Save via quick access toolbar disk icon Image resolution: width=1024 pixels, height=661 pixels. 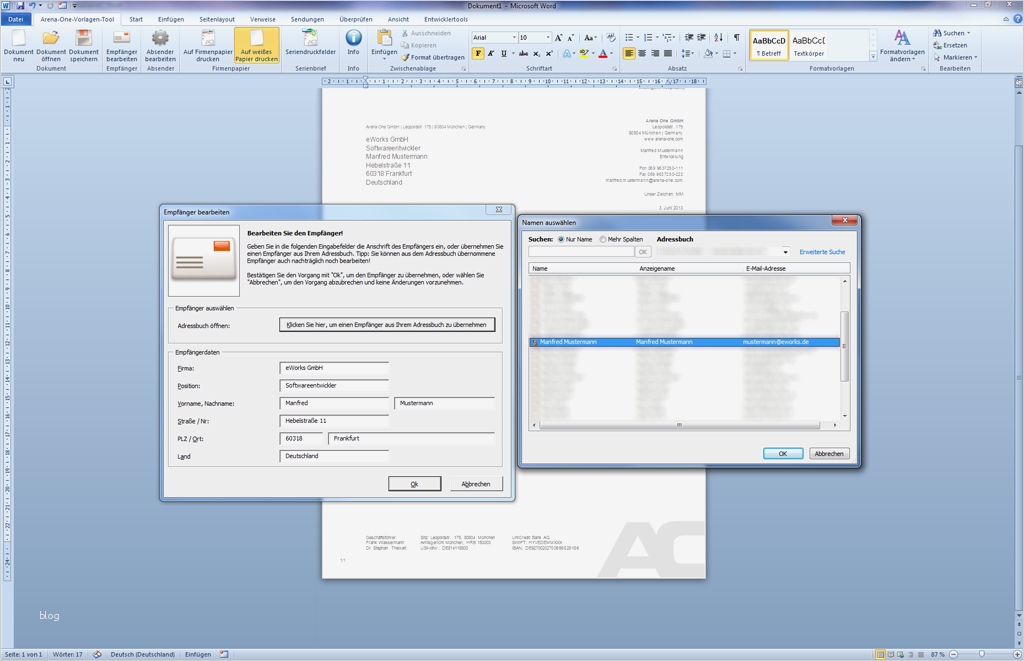pyautogui.click(x=20, y=5)
